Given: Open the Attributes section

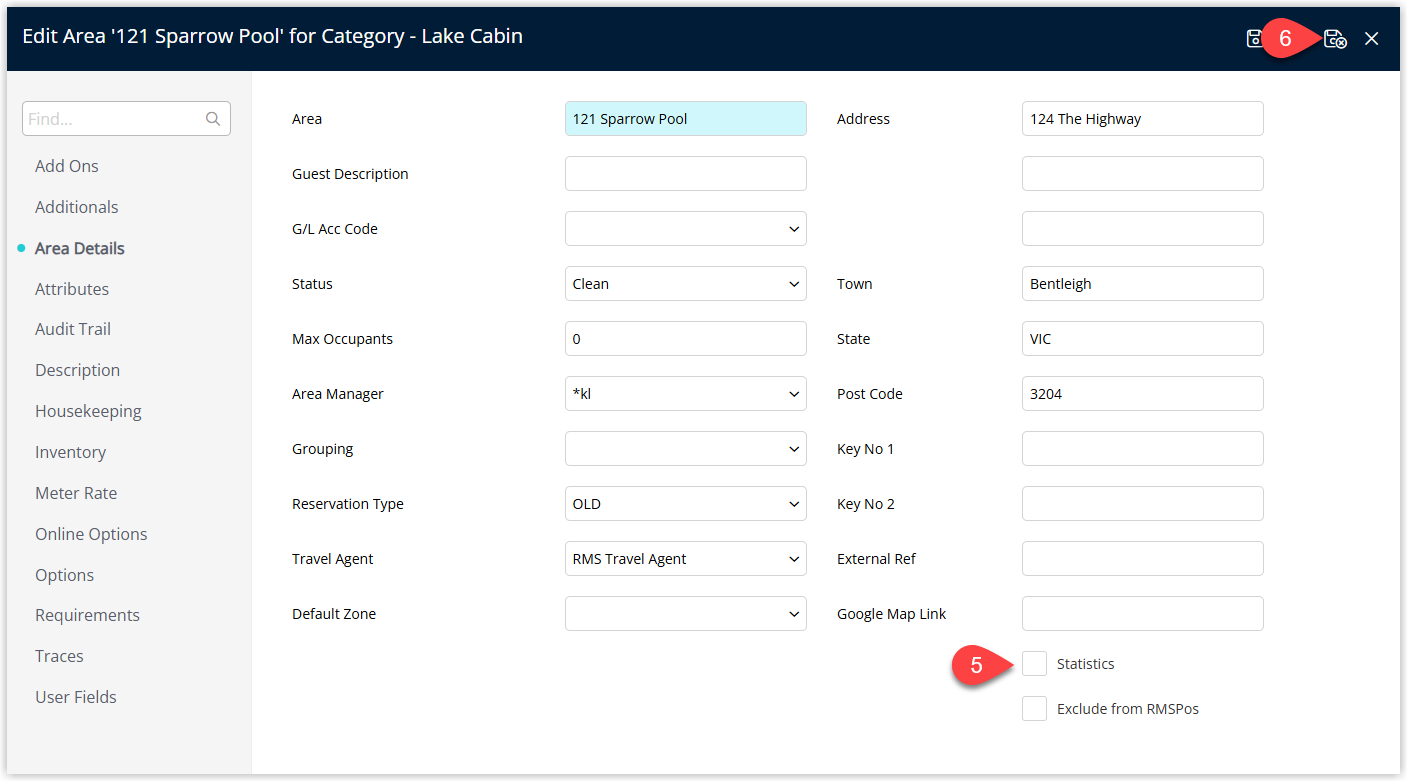Looking at the screenshot, I should point(72,289).
